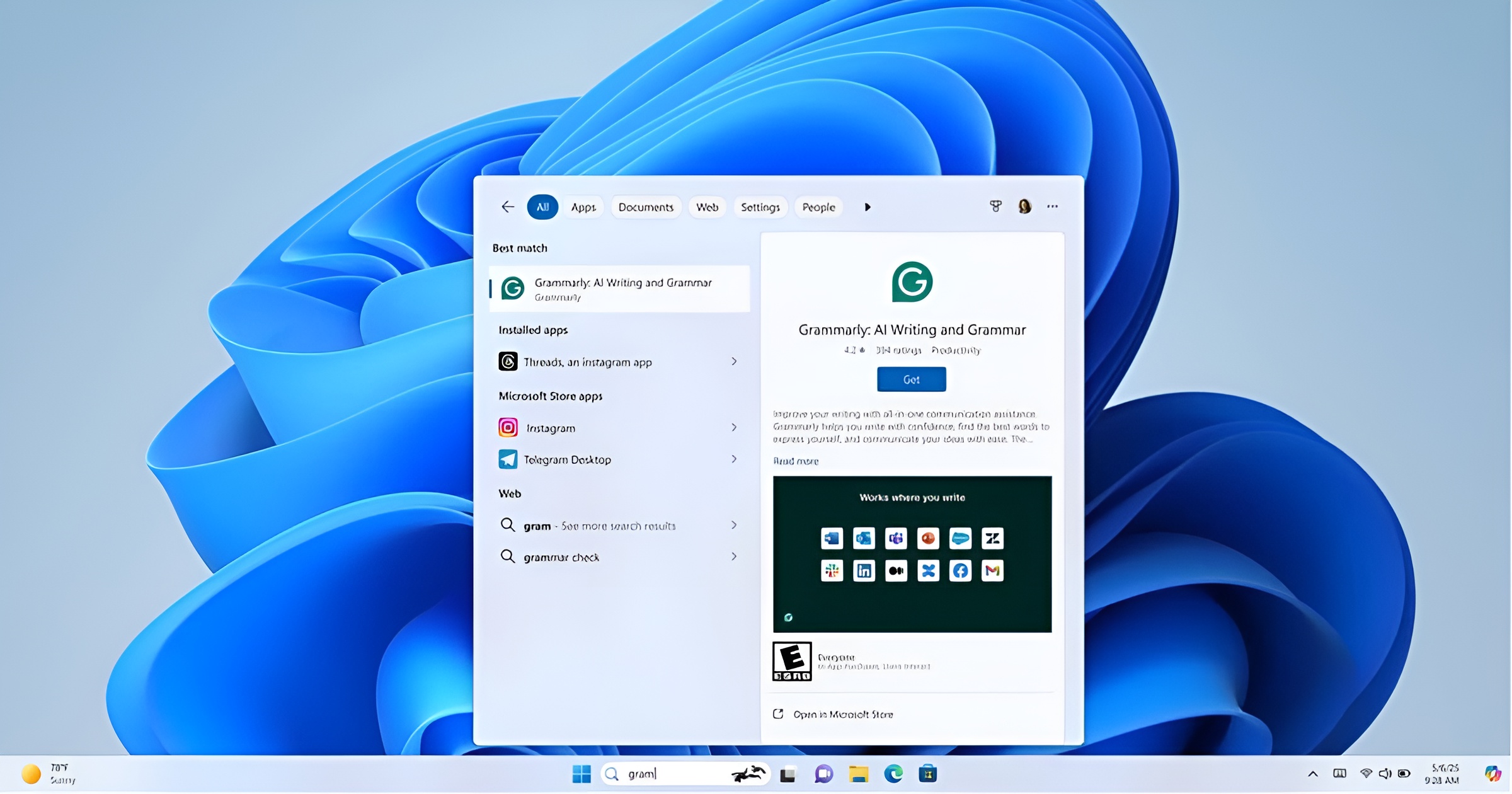Expand the gram web search chevron
Viewport: 1512px width, 794px height.
(x=734, y=525)
